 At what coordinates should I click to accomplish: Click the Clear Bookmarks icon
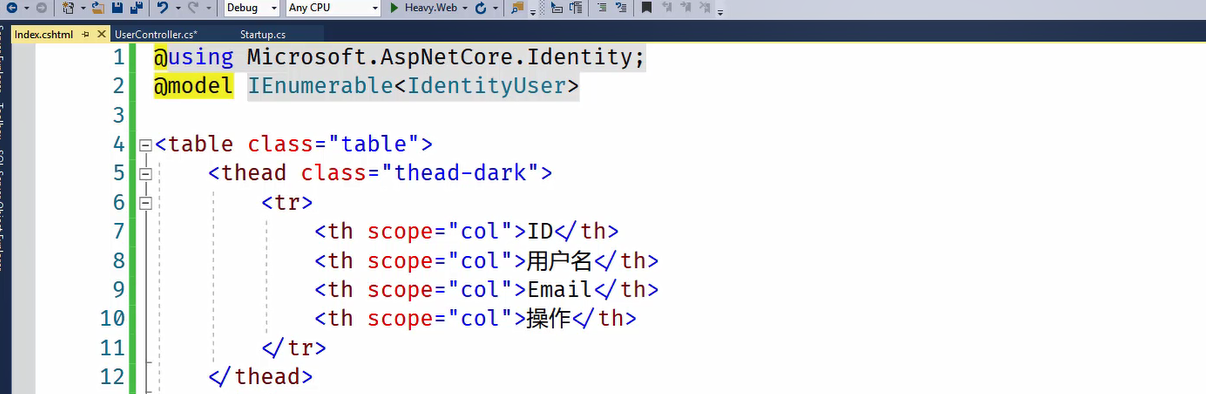(704, 8)
